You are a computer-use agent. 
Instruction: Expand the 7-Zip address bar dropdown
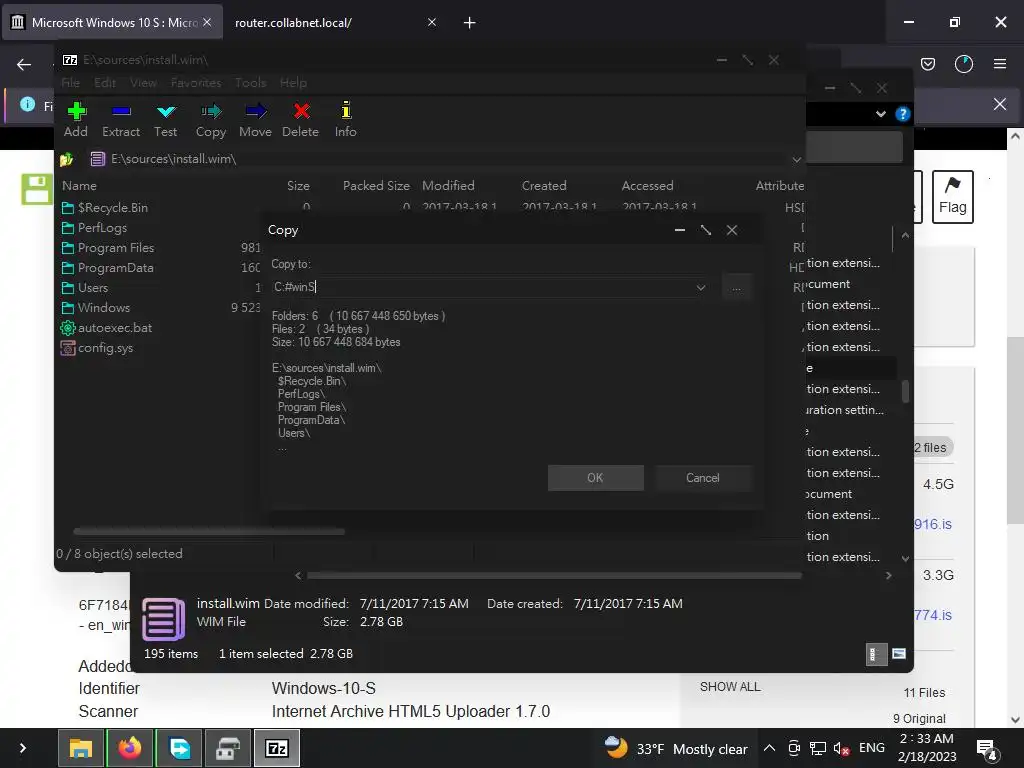pos(796,159)
